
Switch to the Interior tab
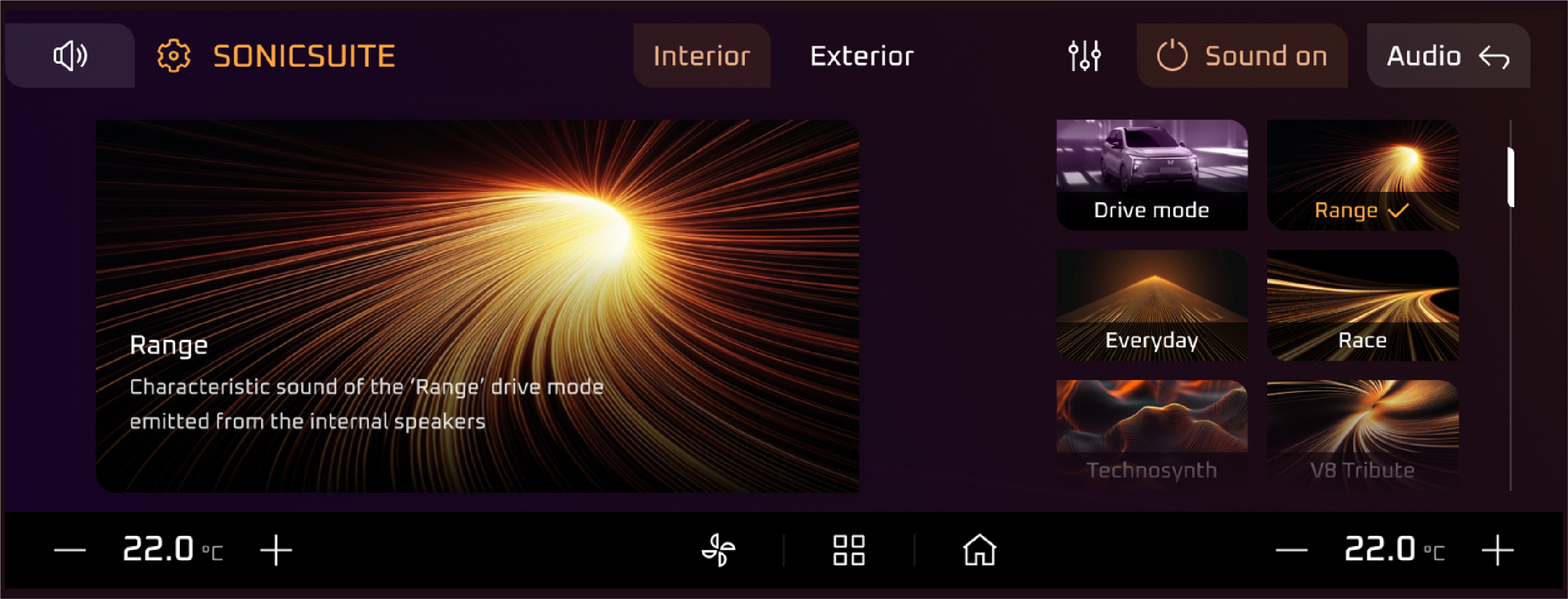[702, 56]
